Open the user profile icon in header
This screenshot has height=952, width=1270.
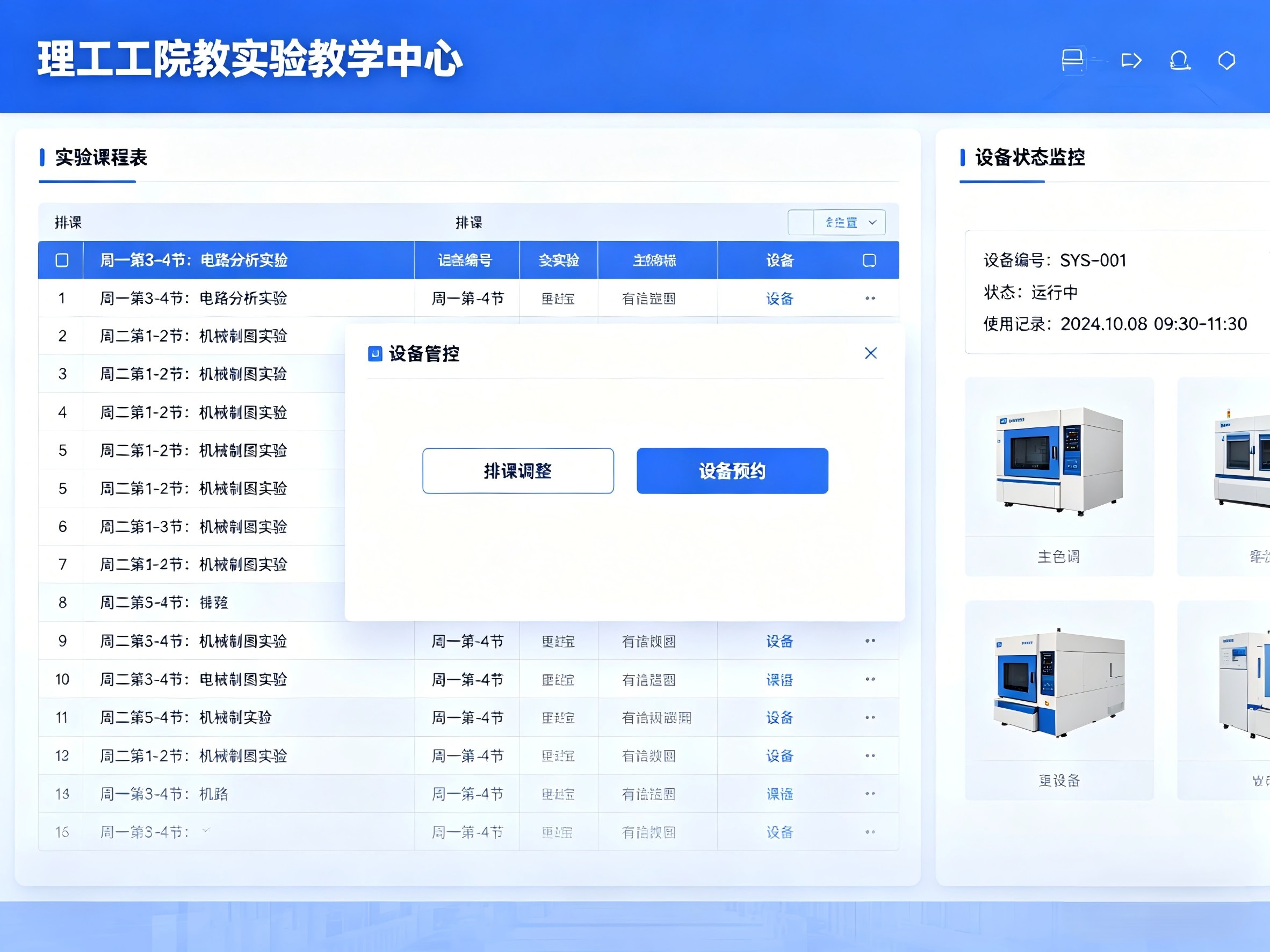click(1179, 60)
